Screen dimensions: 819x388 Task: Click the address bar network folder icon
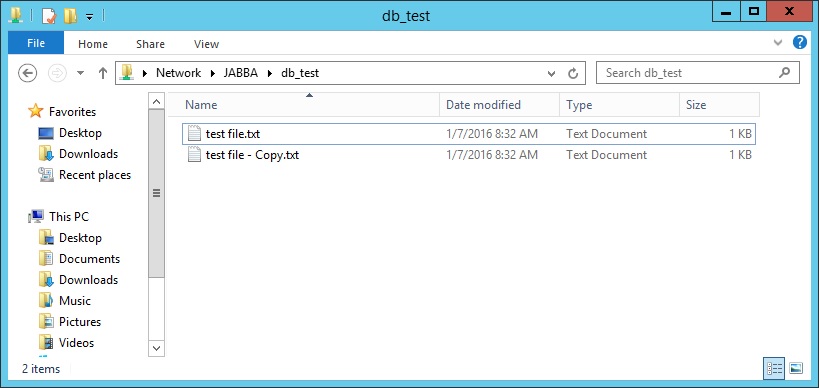126,73
